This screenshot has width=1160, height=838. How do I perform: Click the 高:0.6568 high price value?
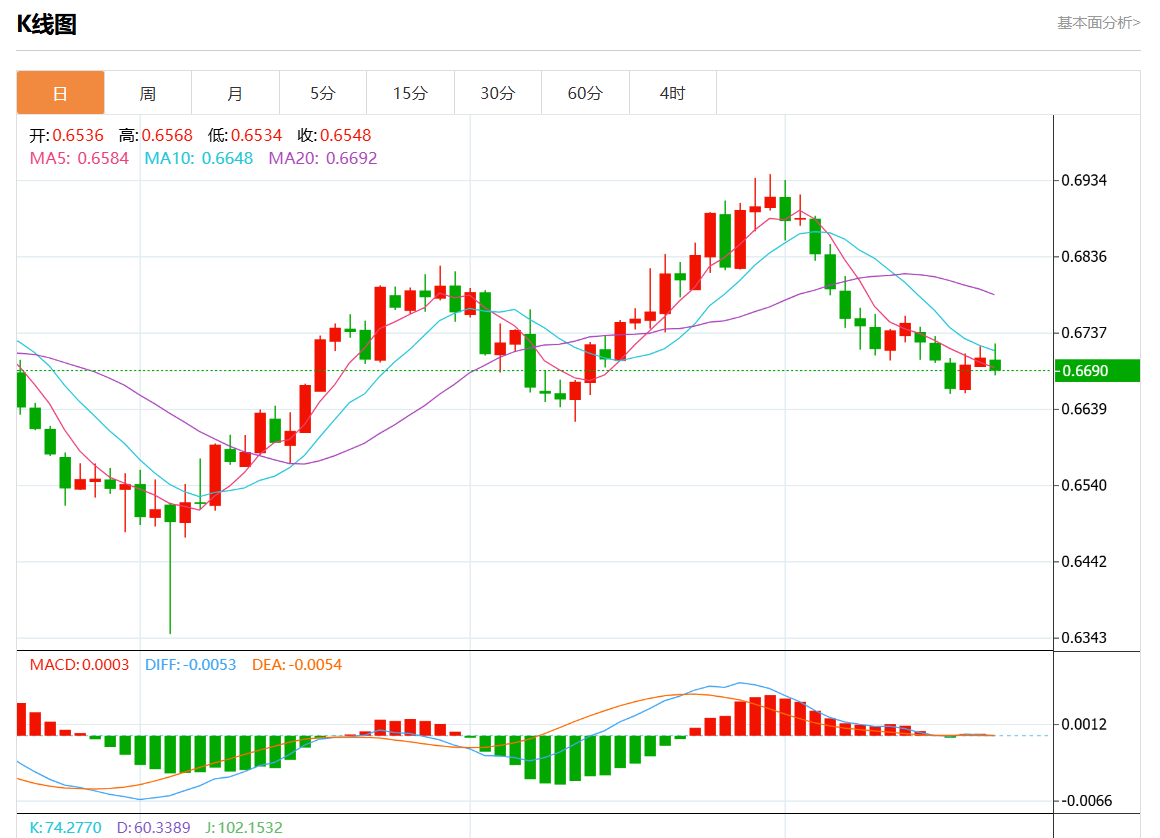coord(155,135)
